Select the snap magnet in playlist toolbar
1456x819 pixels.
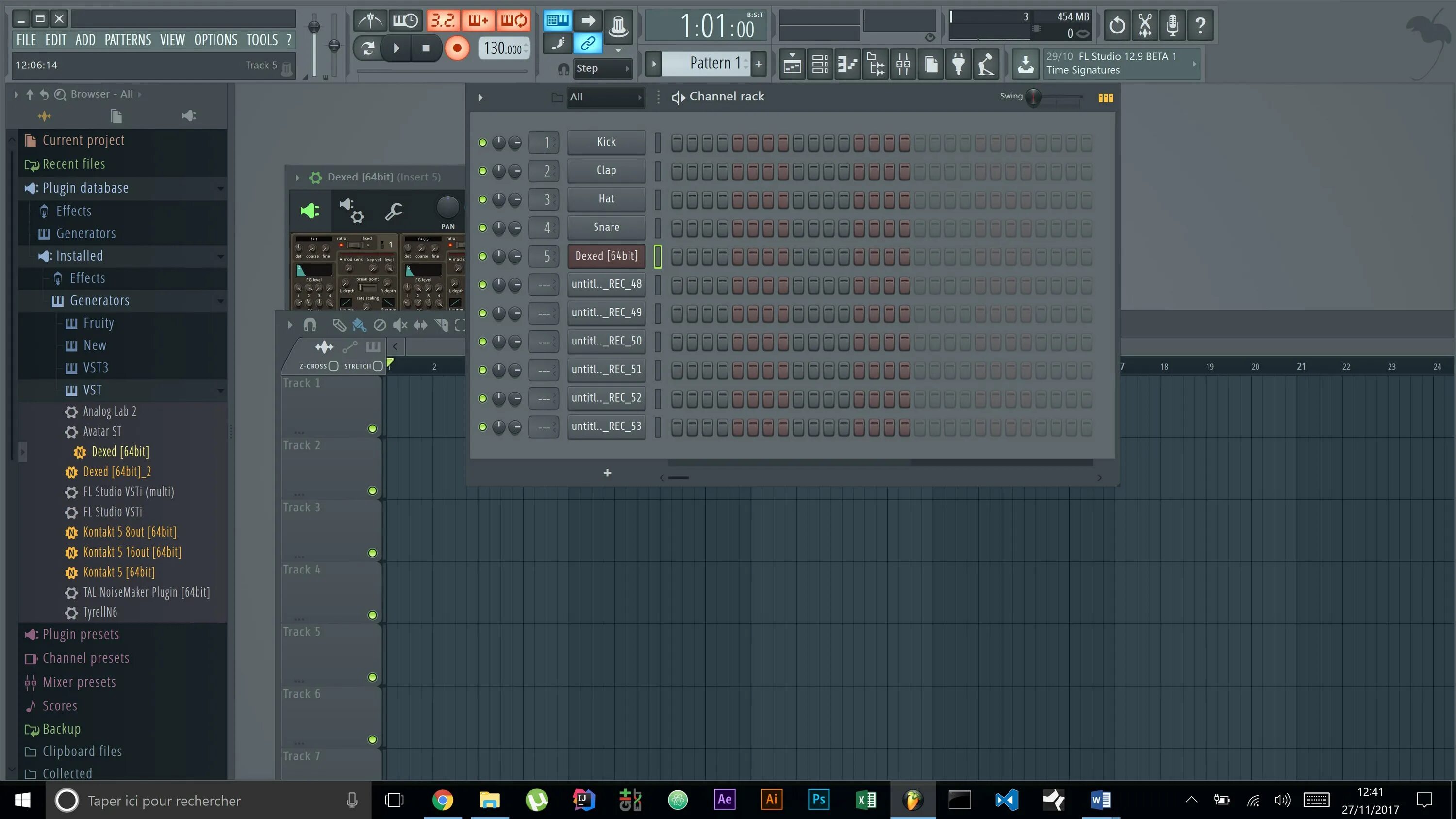click(310, 325)
